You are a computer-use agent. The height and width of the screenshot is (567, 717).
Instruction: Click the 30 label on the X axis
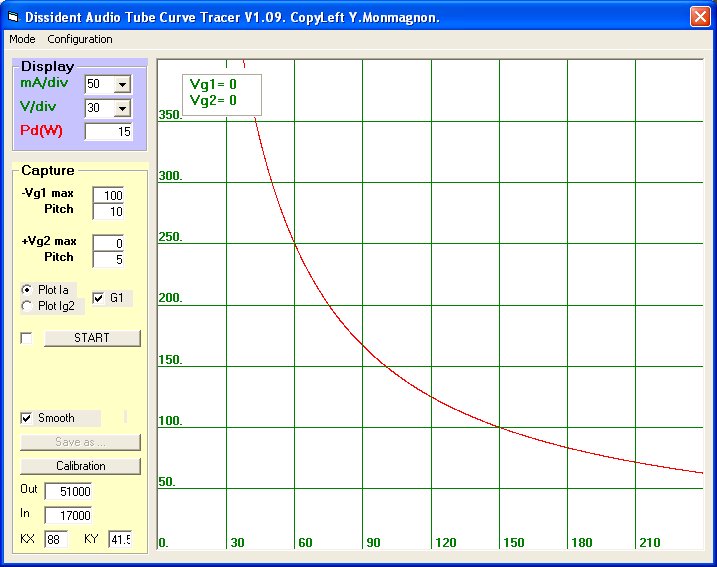237,543
